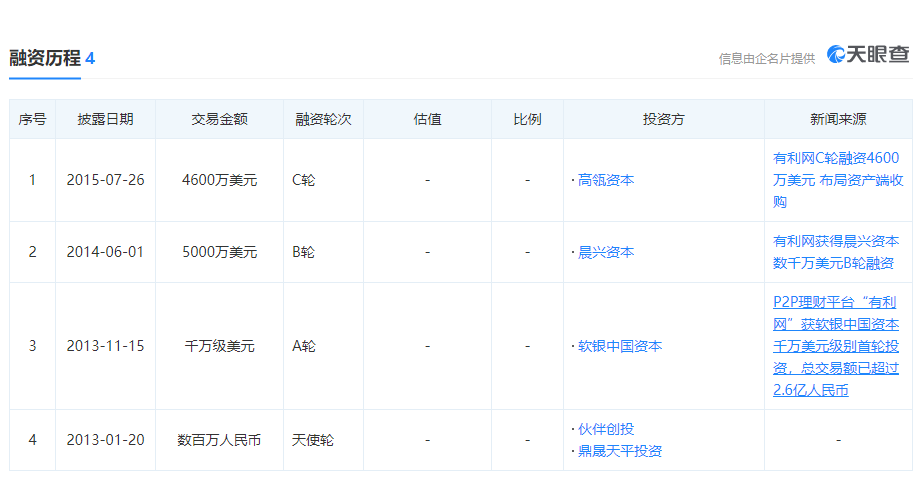The width and height of the screenshot is (919, 478).
Task: Open the 晨兴资本 investor link
Action: [x=606, y=252]
